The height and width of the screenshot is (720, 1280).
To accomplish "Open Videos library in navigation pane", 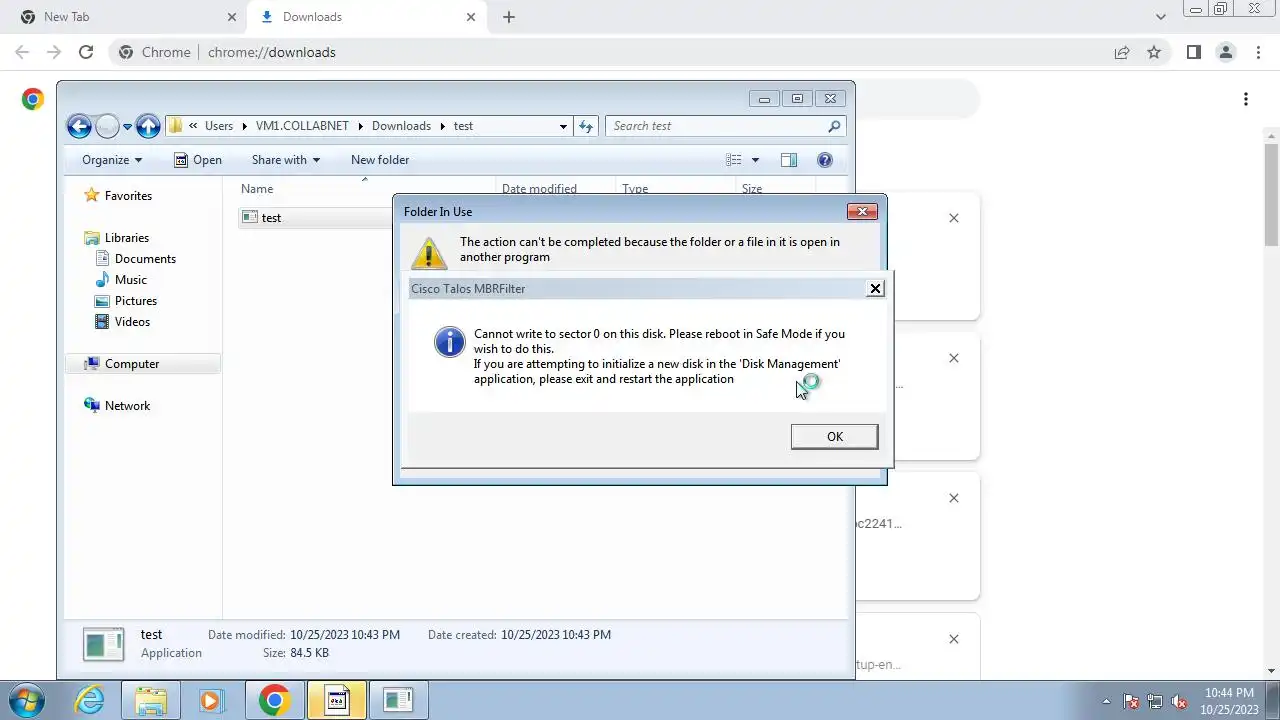I will (132, 322).
